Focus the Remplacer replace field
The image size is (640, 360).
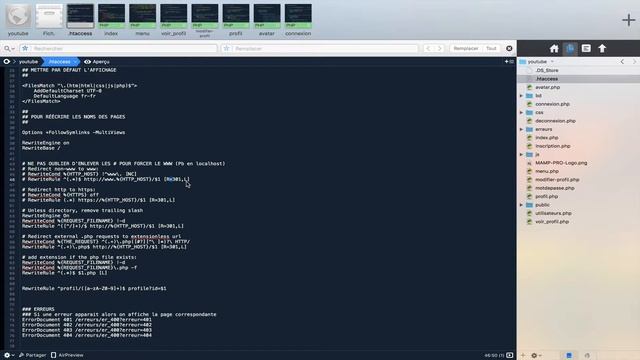coord(320,48)
